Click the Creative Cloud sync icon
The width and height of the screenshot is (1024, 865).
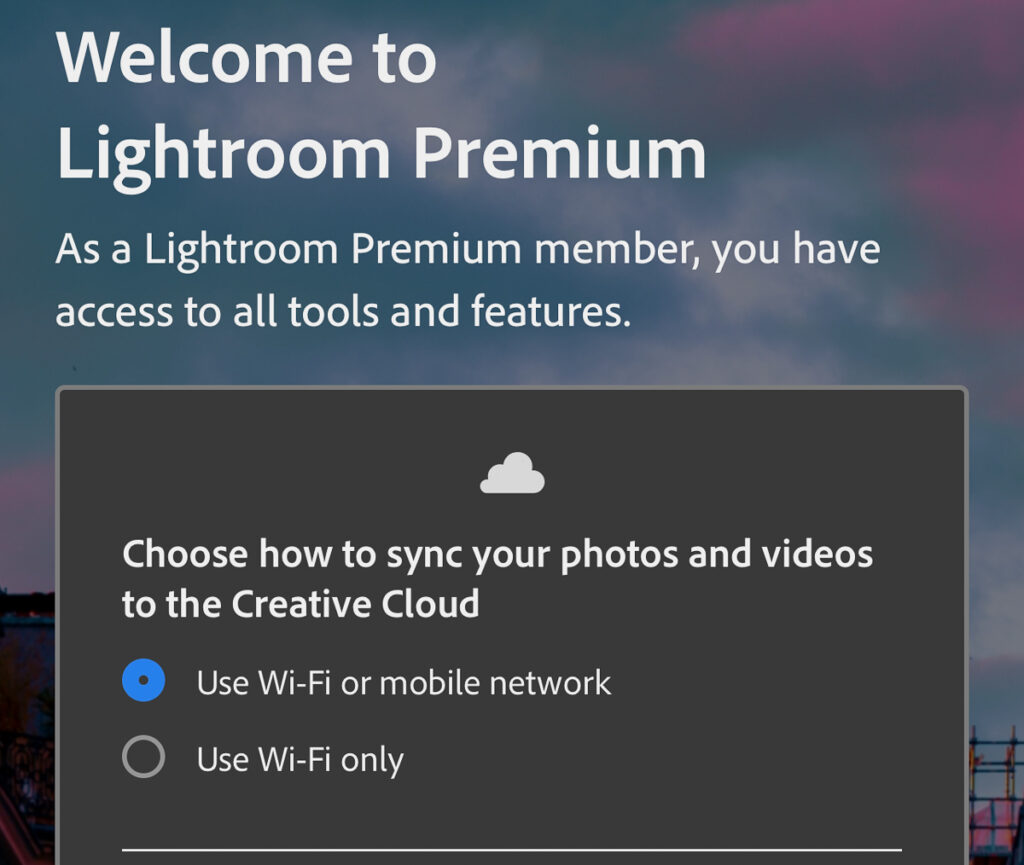pos(512,473)
